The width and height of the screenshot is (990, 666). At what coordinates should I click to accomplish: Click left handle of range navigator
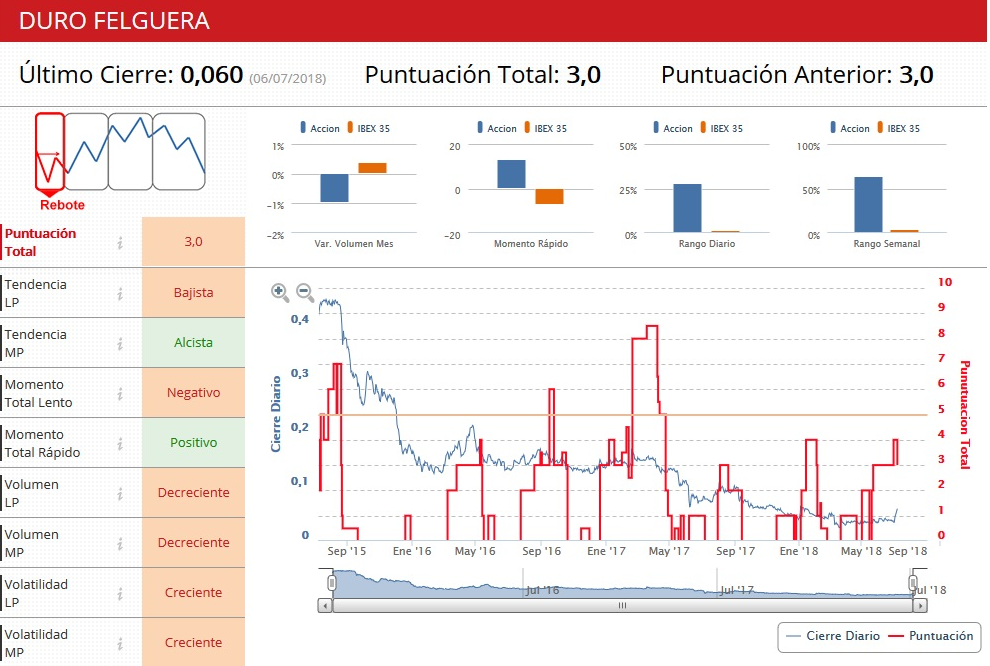(x=332, y=583)
